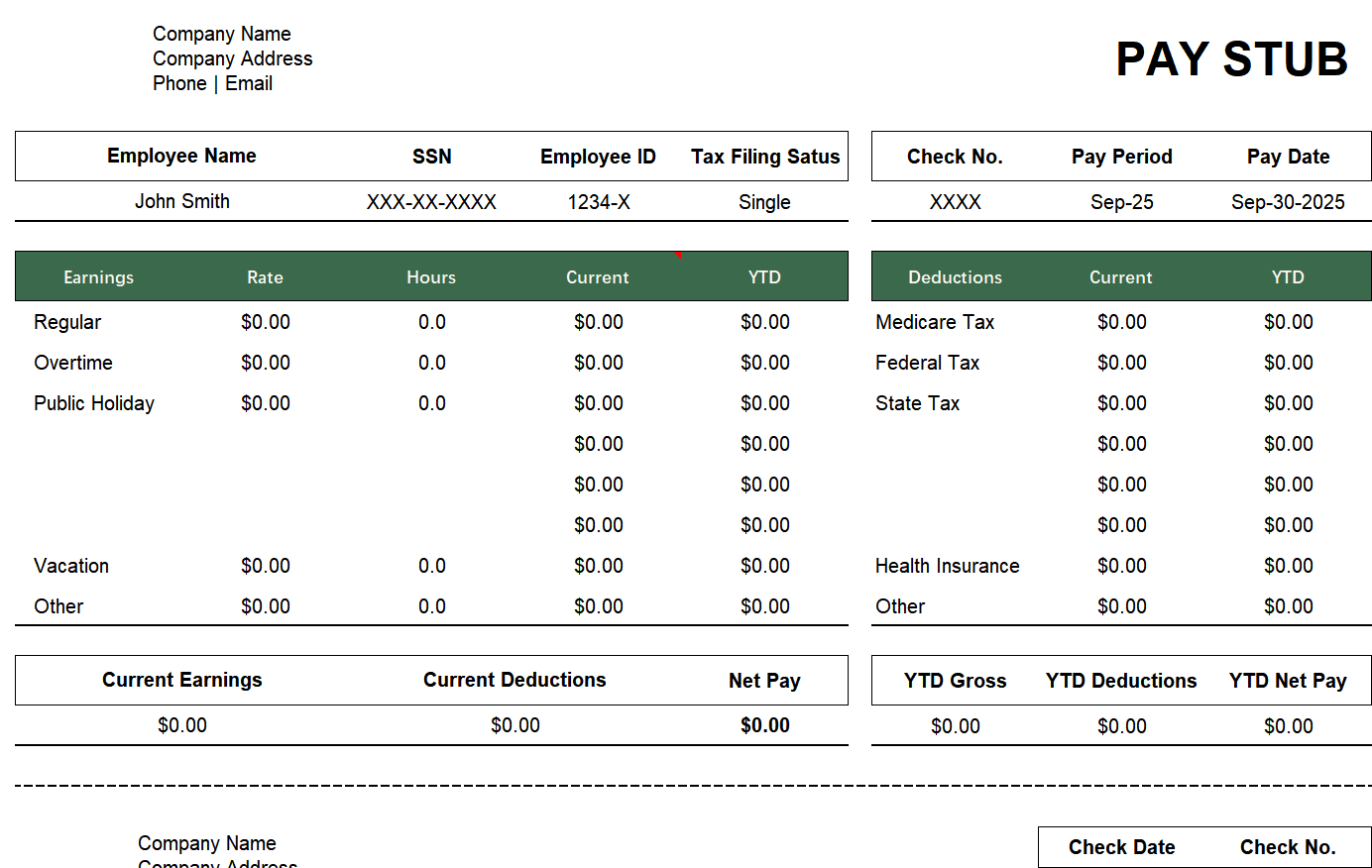Select the YTD Gross header
The height and width of the screenshot is (868, 1372).
[x=956, y=681]
